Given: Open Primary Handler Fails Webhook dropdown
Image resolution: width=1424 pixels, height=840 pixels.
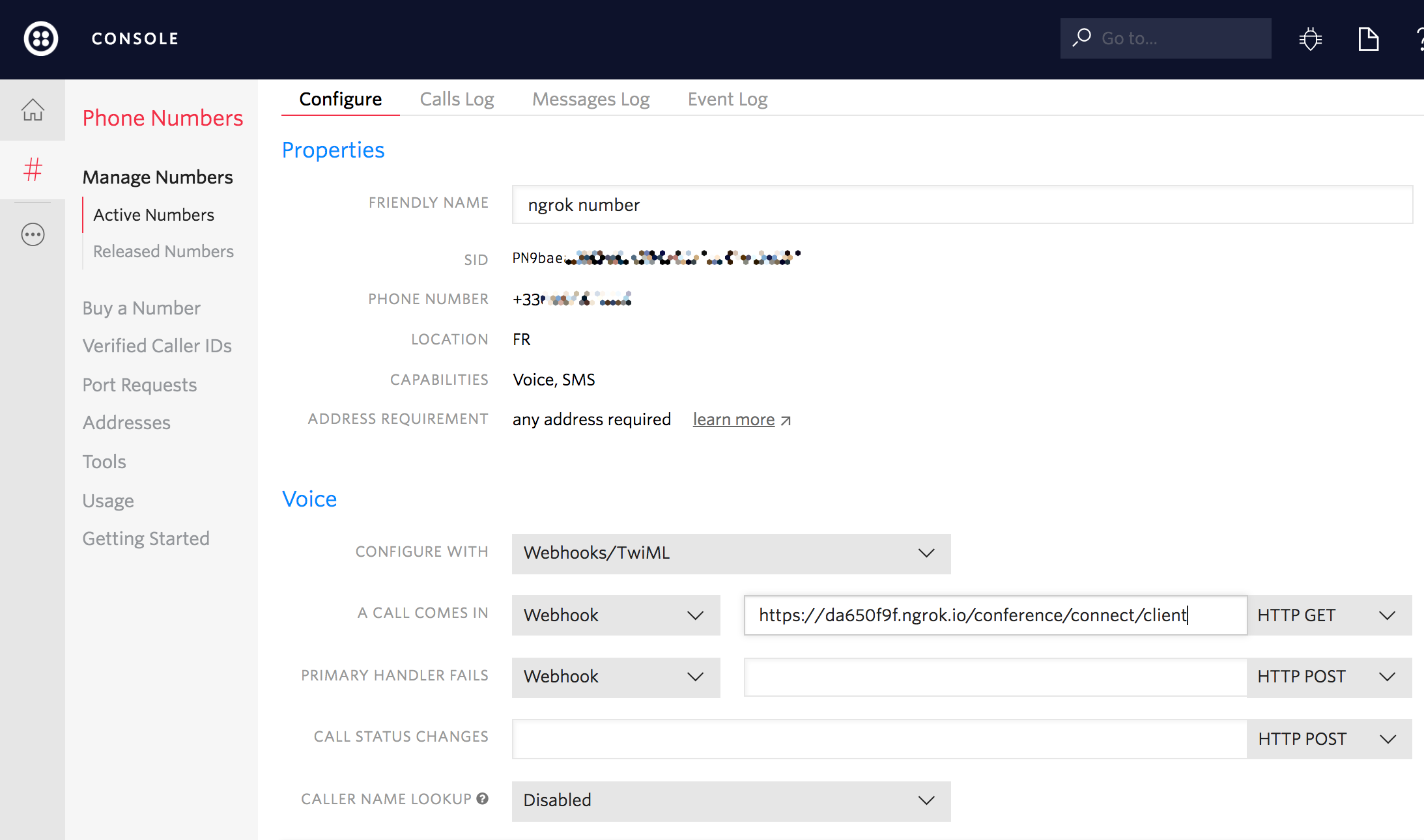Looking at the screenshot, I should [x=616, y=677].
